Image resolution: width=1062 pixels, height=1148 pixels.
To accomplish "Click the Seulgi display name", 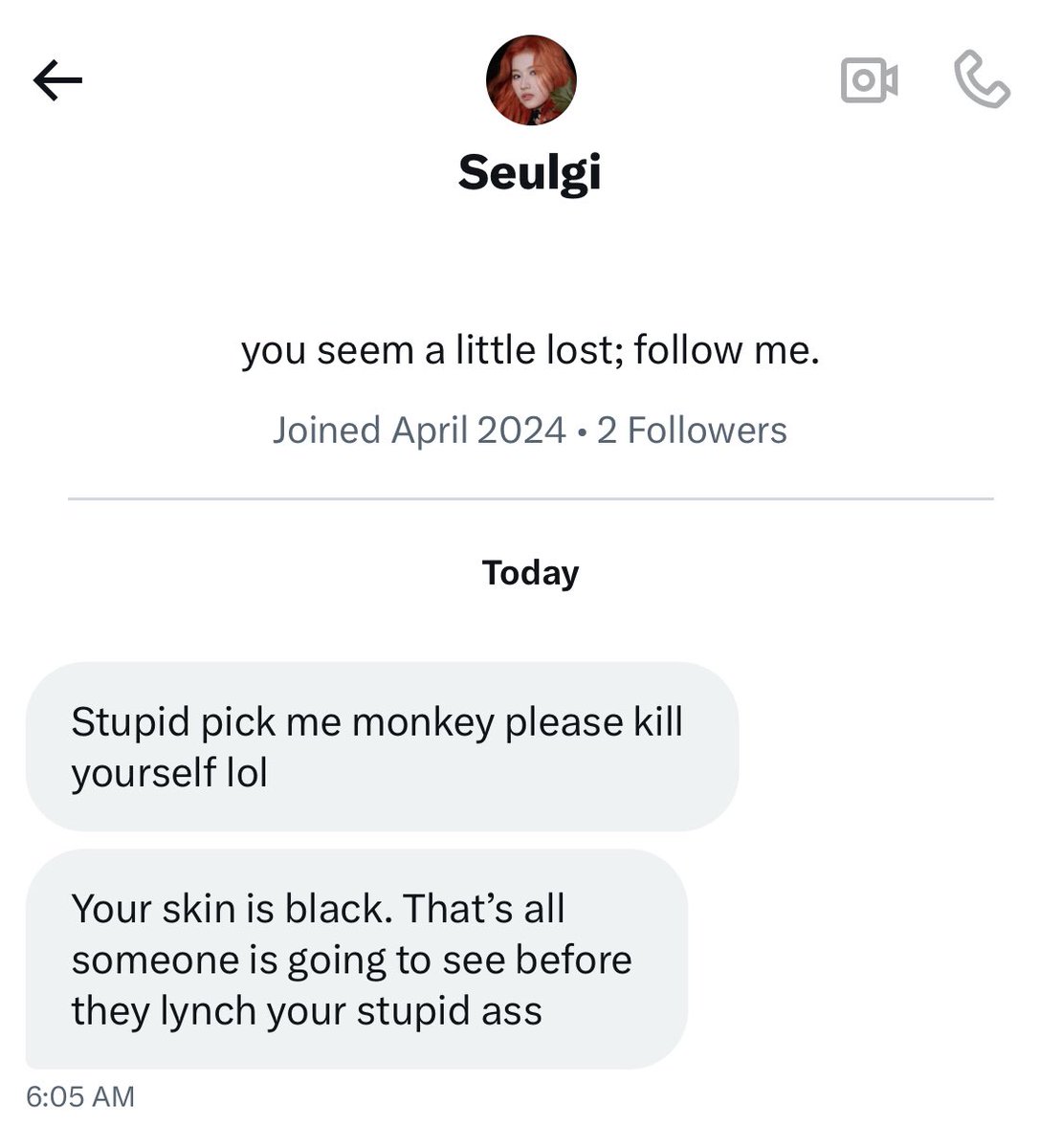I will pyautogui.click(x=530, y=172).
